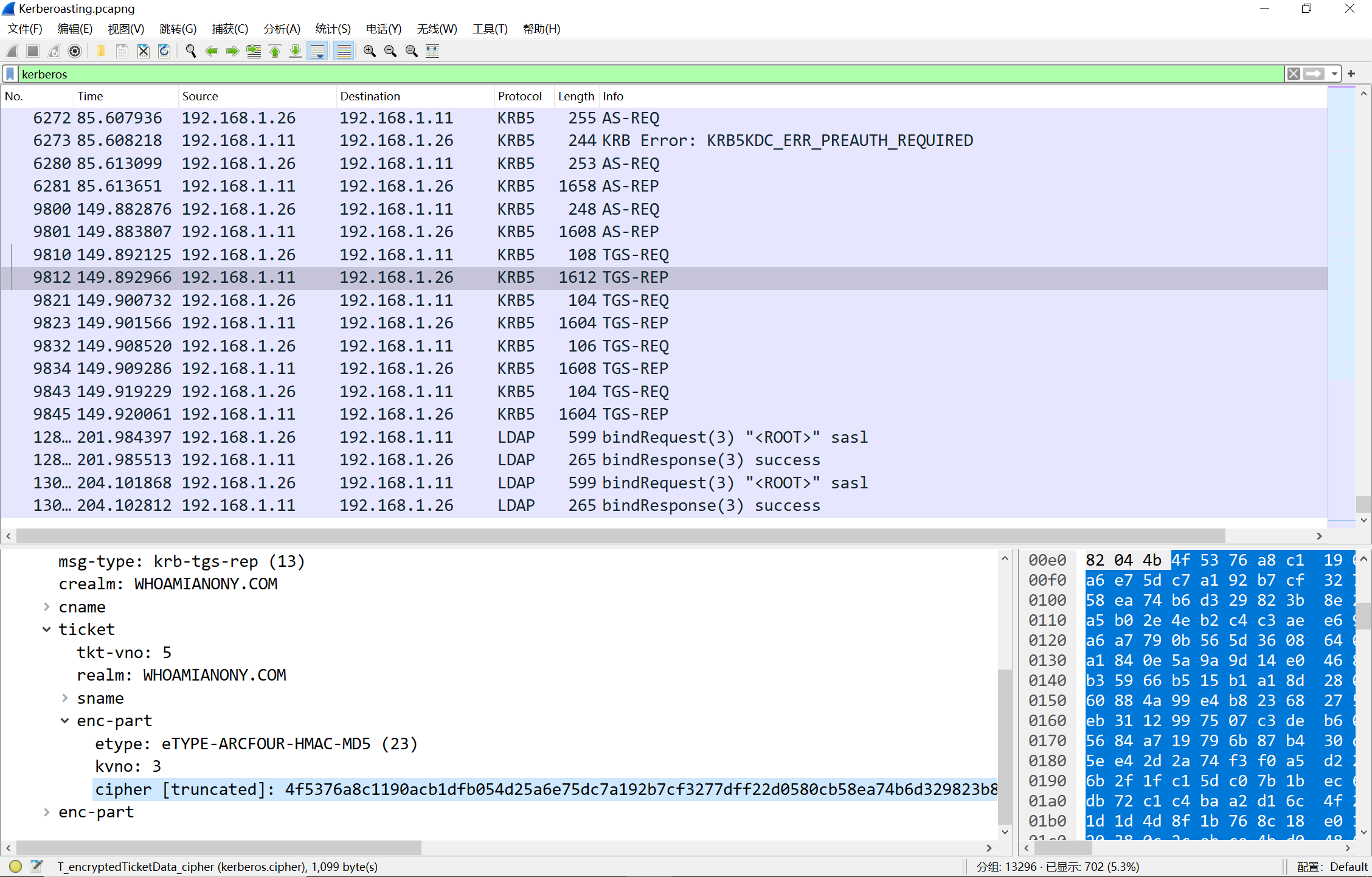Click the 配置: Default profile label
The width and height of the screenshot is (1372, 877).
click(1332, 867)
